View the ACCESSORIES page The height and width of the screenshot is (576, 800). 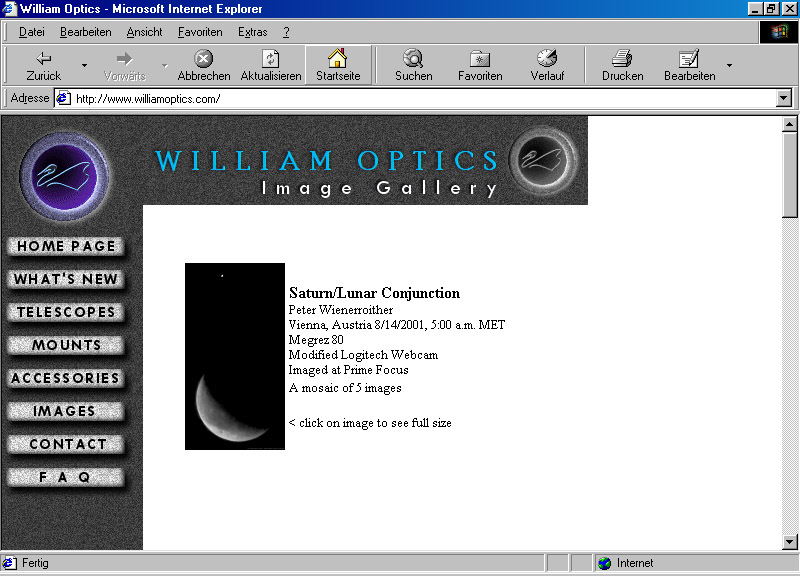pos(66,378)
